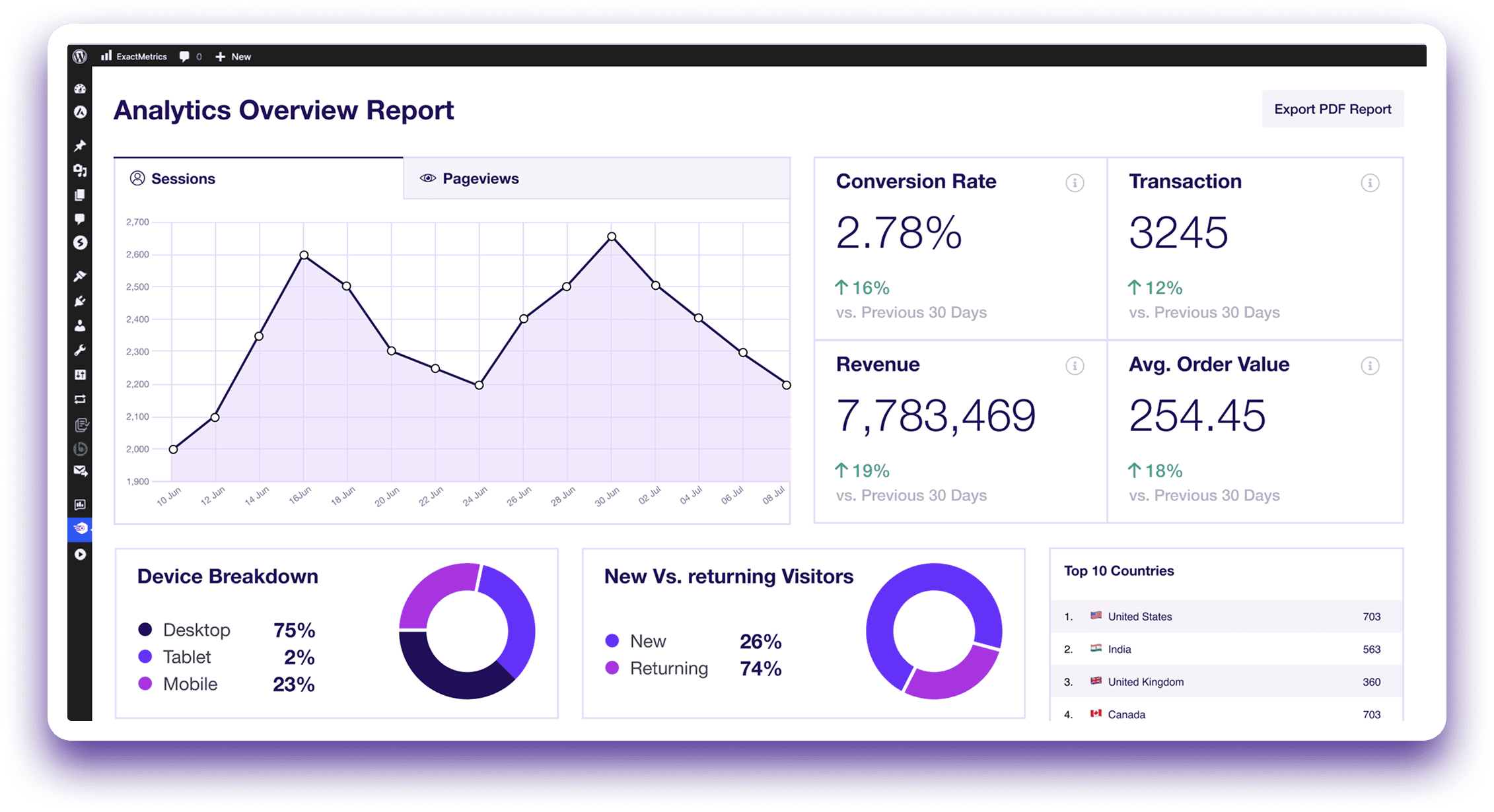Click the WordPress logo in admin bar

(x=80, y=56)
